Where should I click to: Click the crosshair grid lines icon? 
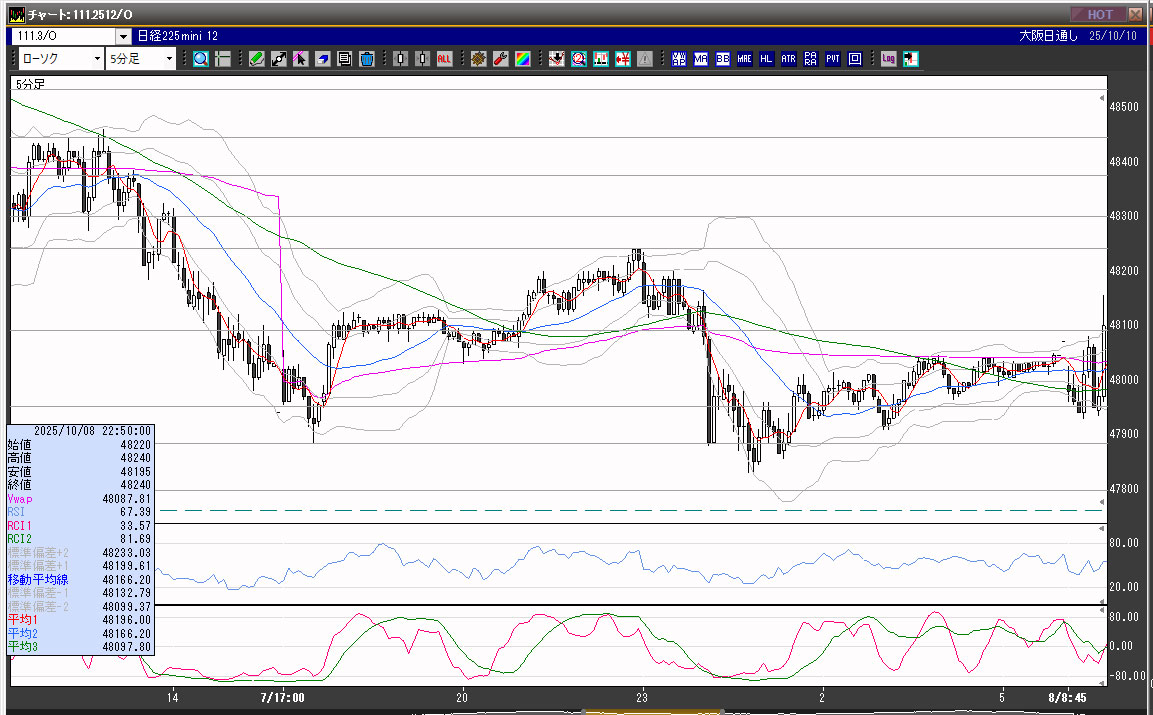[223, 59]
